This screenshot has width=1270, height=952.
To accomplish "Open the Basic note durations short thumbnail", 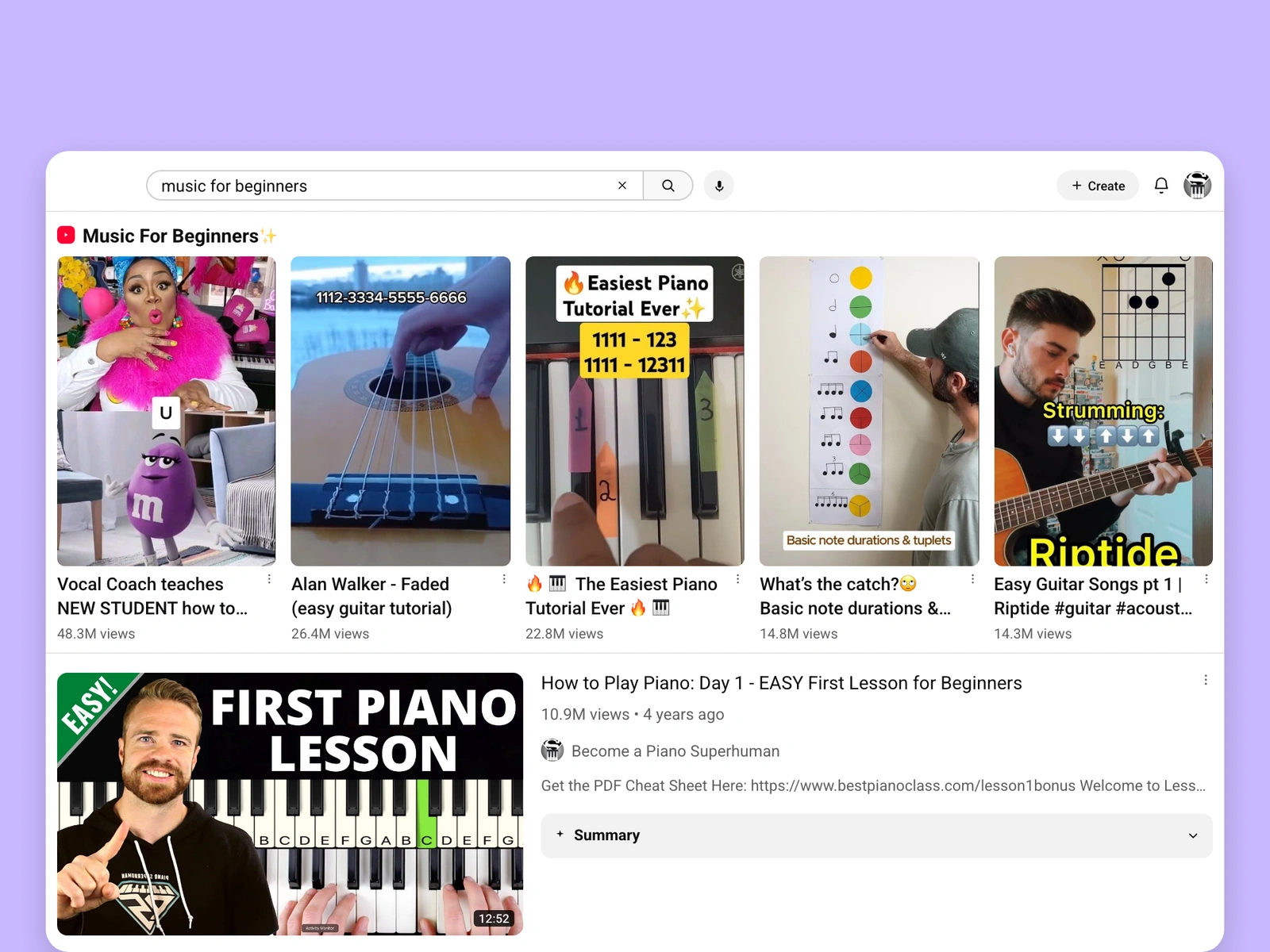I will coord(869,411).
